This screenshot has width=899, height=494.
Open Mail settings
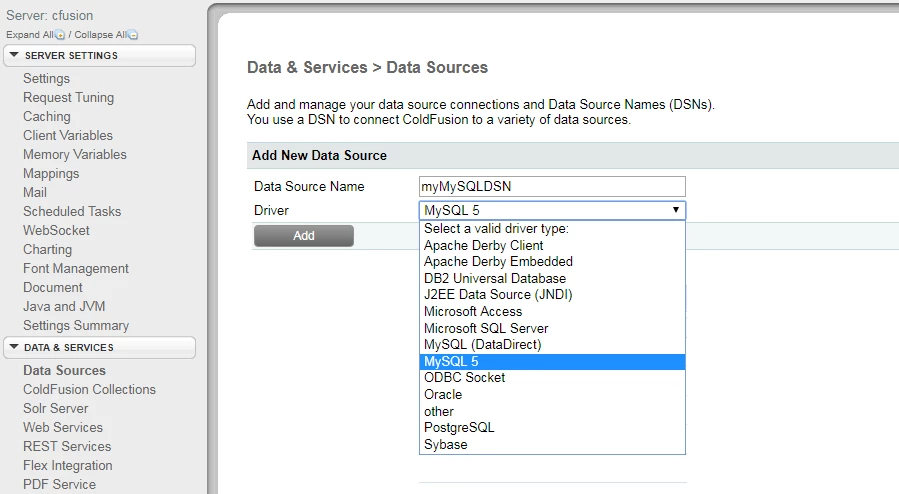pos(35,192)
